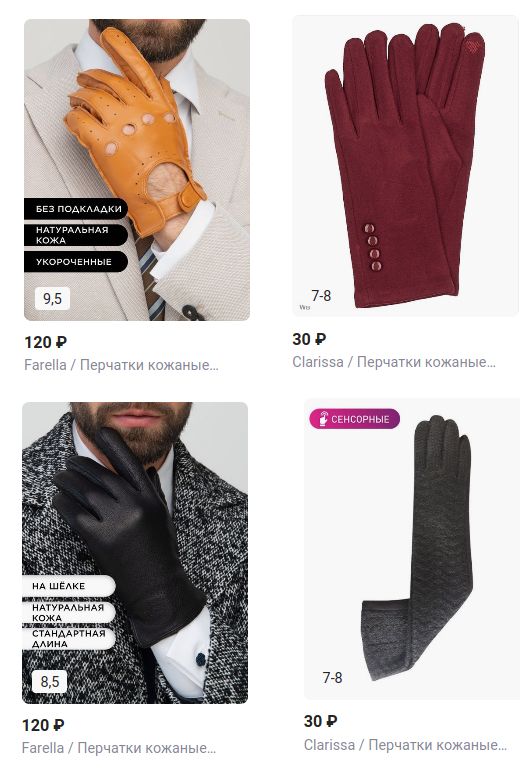Click the СТАНДАРТНАЯ ДЛИНА label

pos(68,639)
